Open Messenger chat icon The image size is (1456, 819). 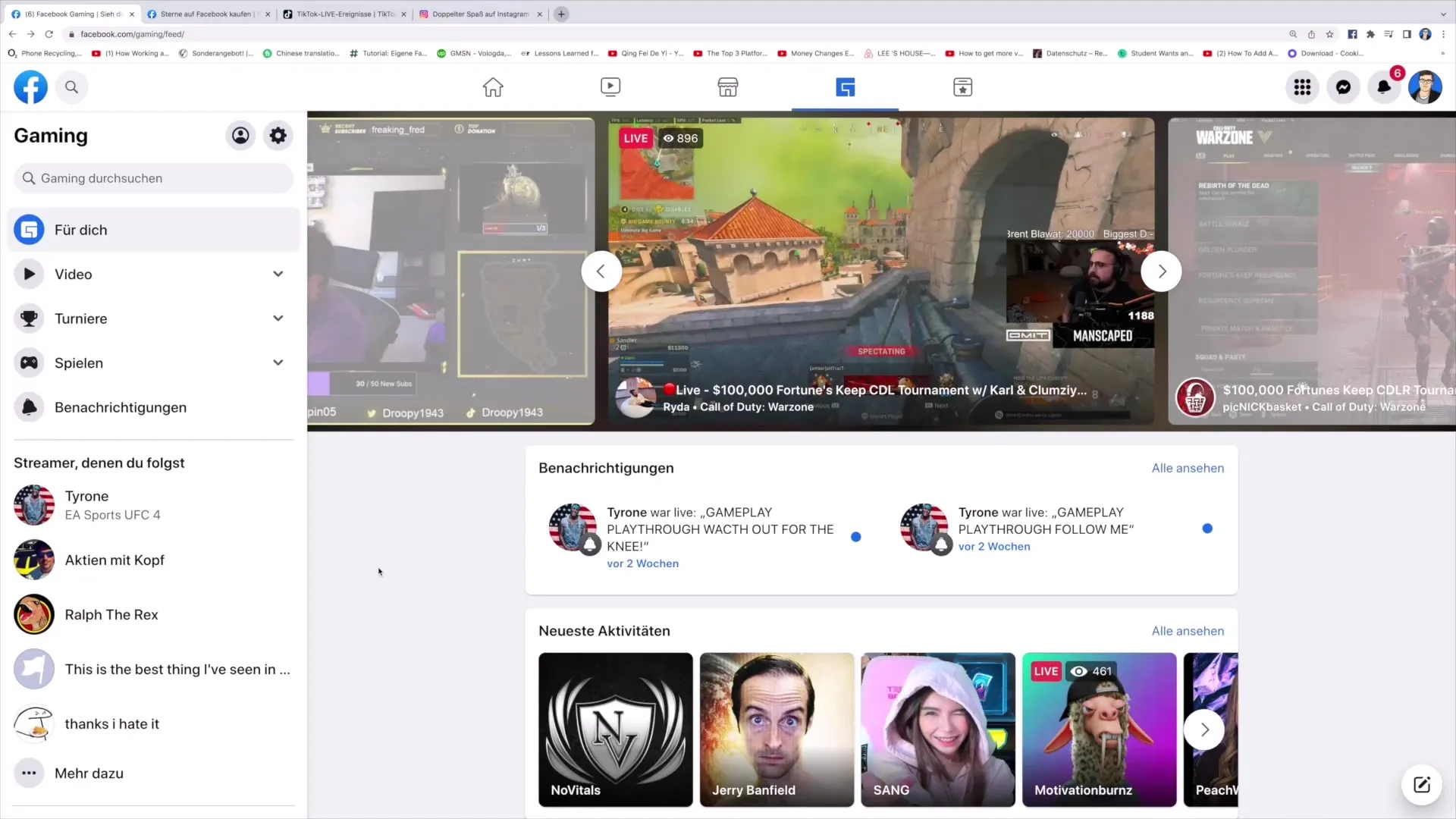click(1343, 87)
